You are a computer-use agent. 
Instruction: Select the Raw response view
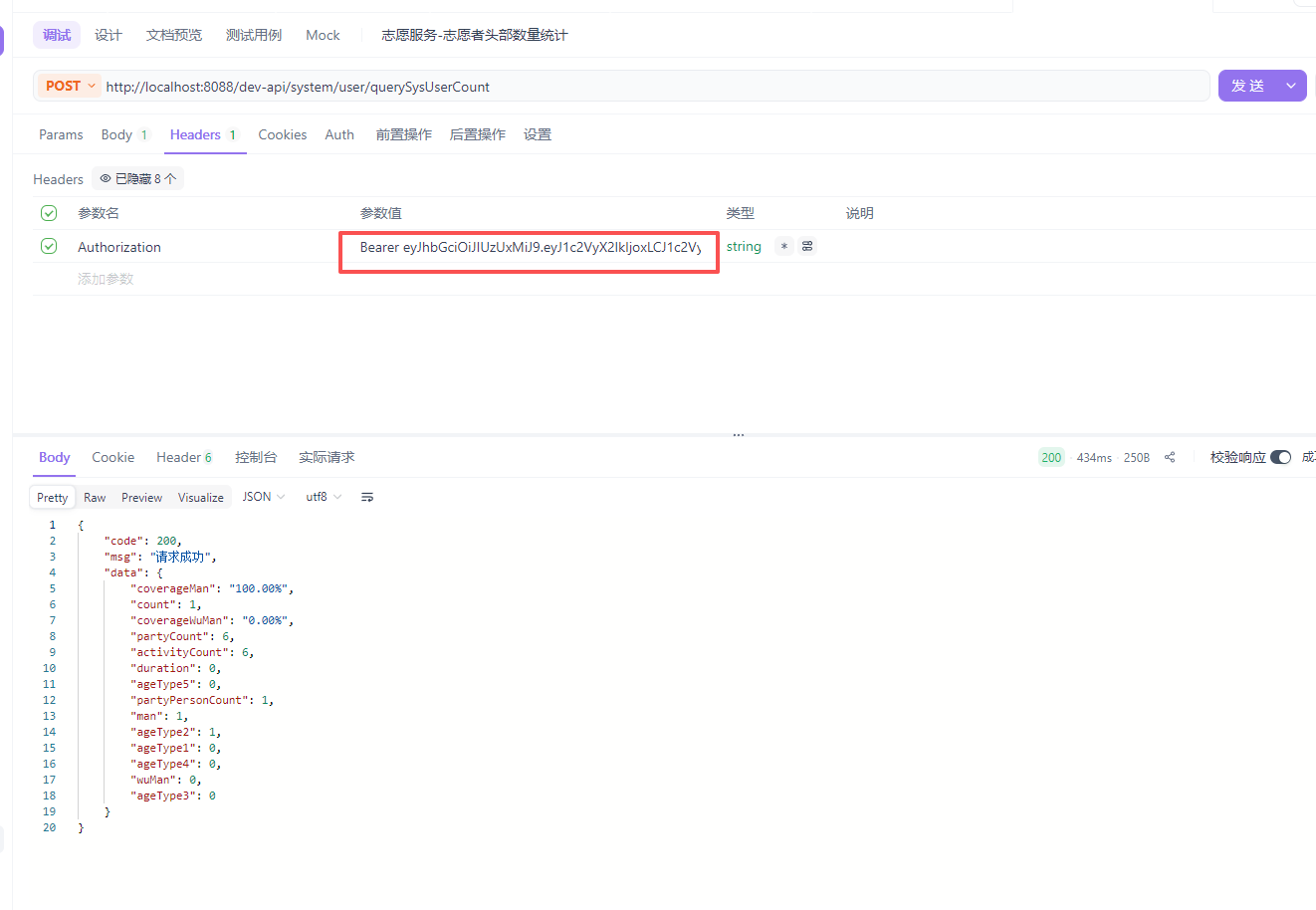95,497
